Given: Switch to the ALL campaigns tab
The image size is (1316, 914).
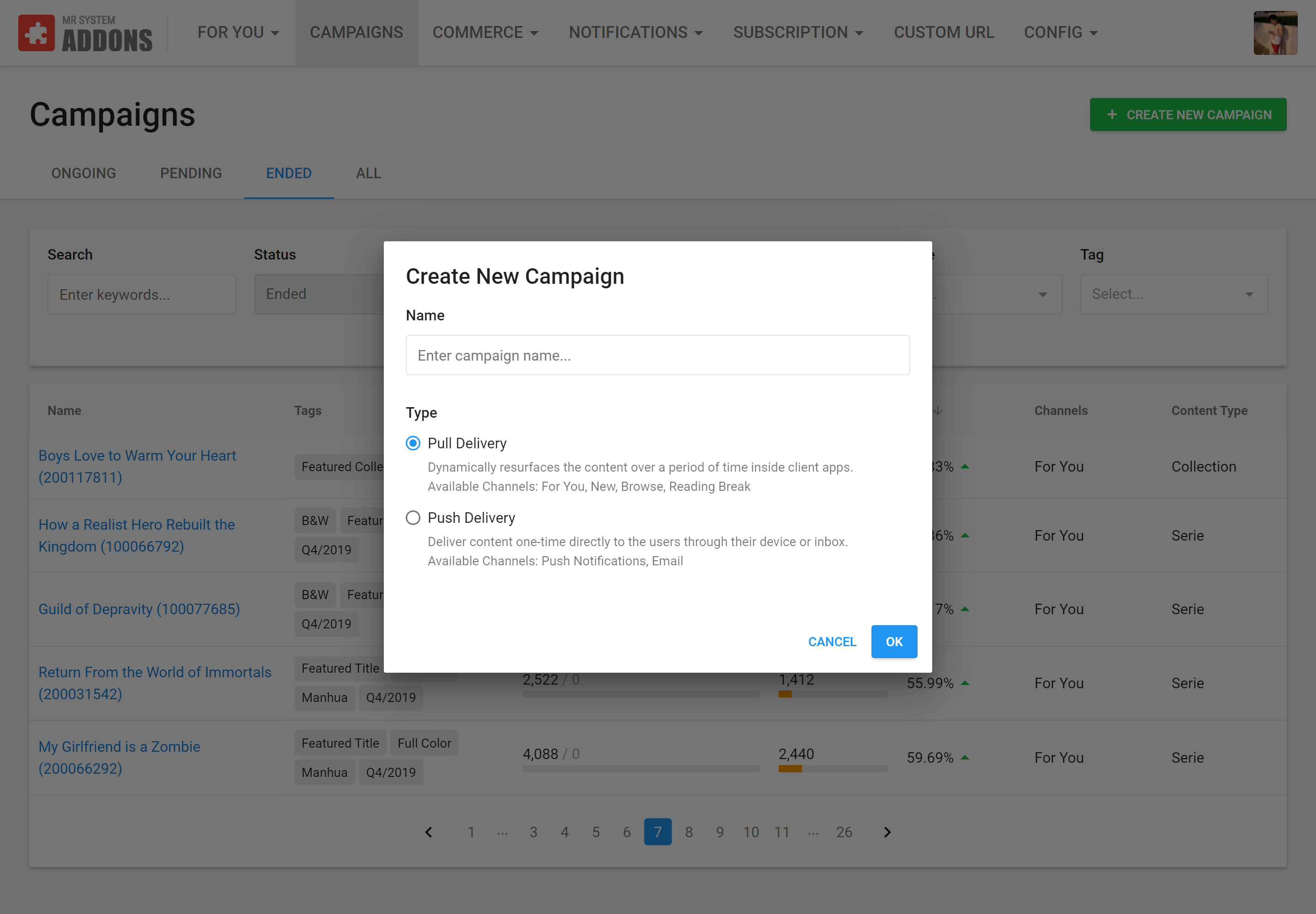Looking at the screenshot, I should [x=368, y=174].
